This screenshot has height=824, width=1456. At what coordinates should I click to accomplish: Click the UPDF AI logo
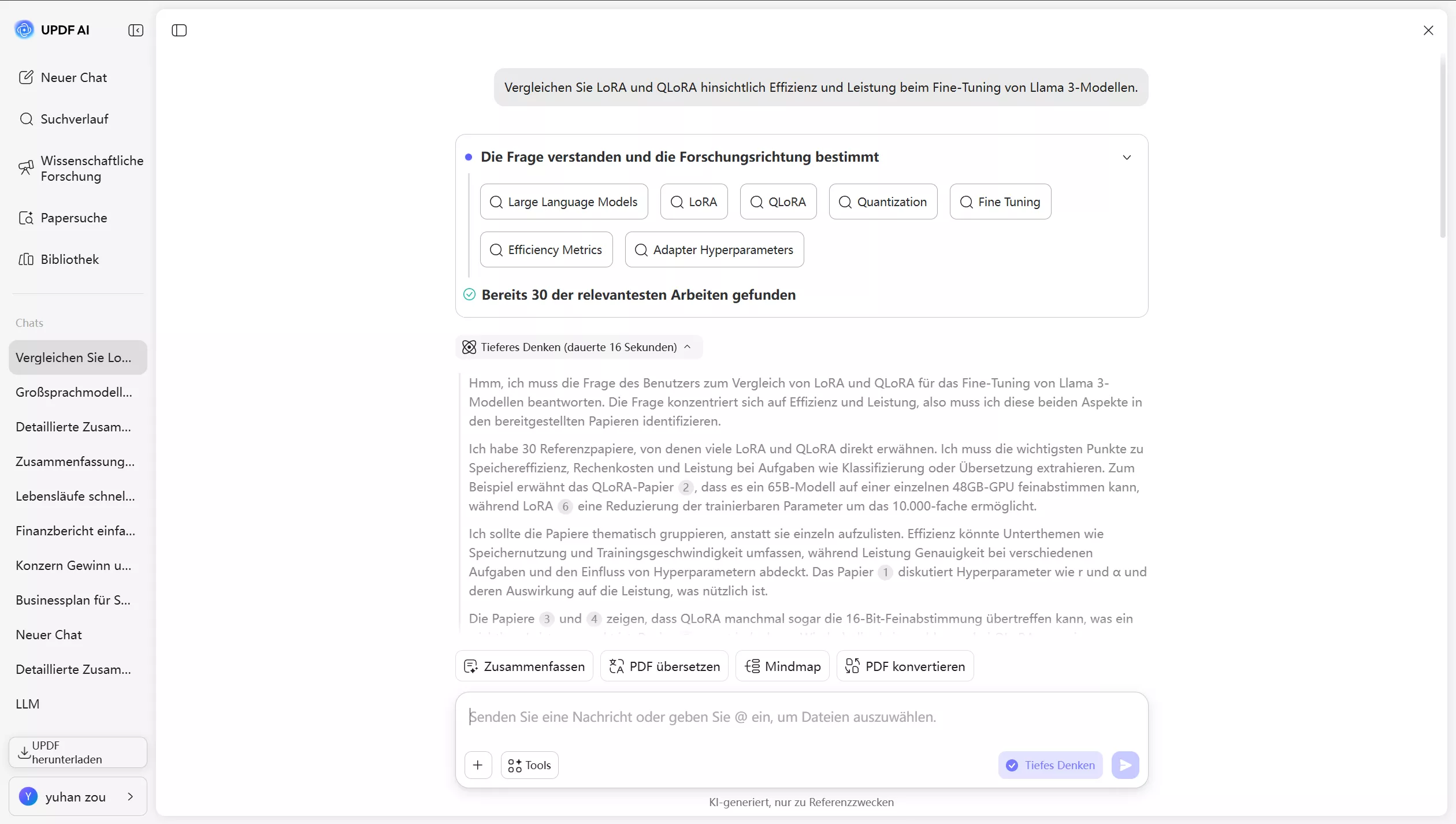pyautogui.click(x=24, y=29)
